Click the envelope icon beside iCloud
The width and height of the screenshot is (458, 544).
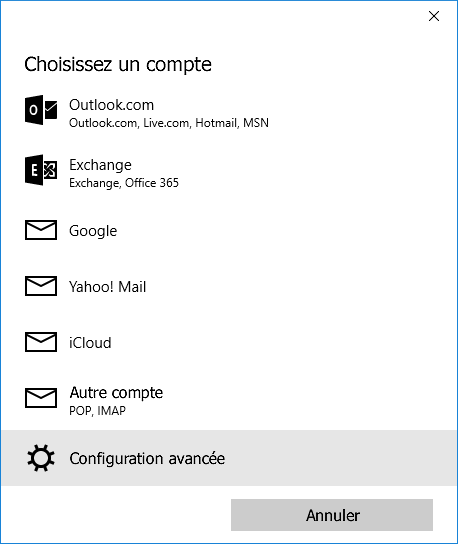41,342
